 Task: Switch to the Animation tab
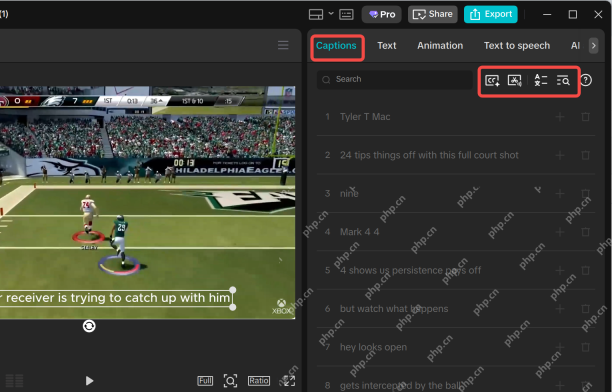[x=440, y=46]
